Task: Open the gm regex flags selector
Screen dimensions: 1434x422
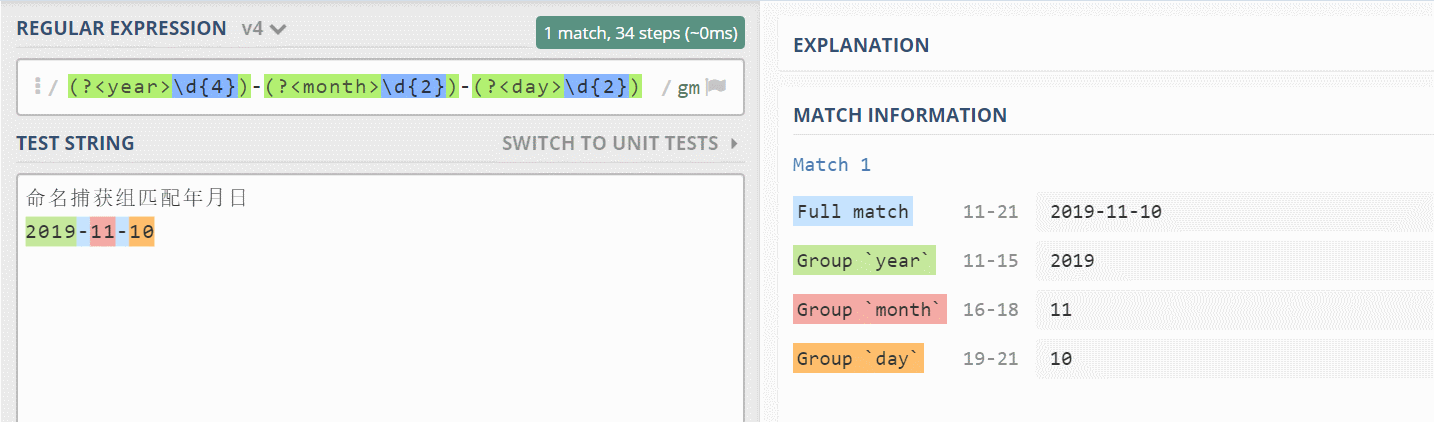Action: (x=689, y=88)
